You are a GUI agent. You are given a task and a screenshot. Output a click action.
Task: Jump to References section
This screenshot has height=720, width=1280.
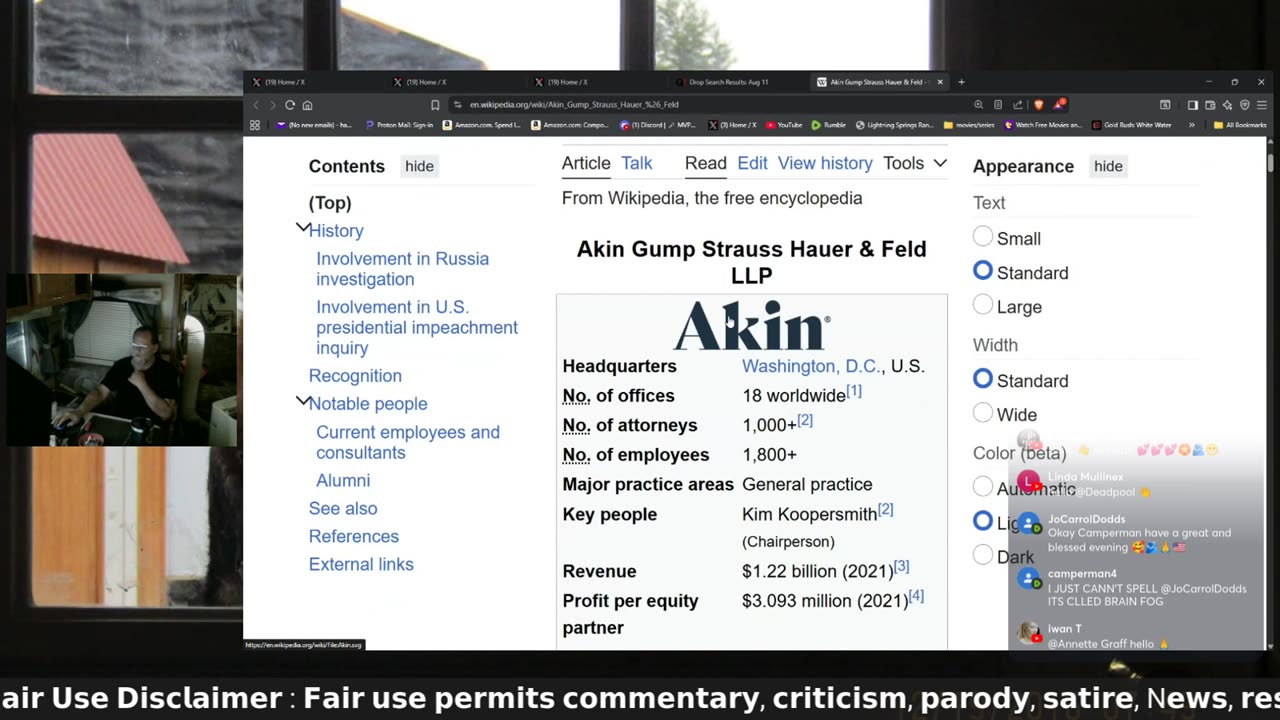click(x=354, y=536)
